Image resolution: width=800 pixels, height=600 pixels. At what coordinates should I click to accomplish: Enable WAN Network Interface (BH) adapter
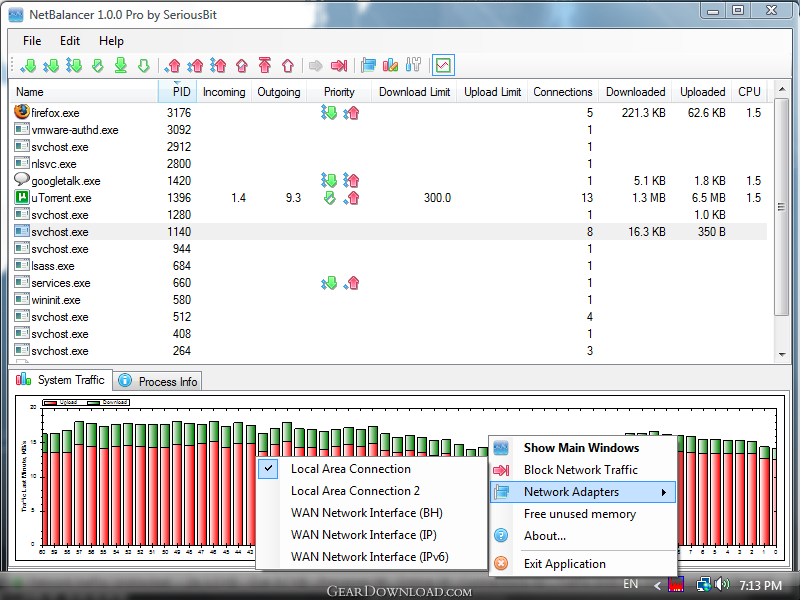[x=372, y=513]
